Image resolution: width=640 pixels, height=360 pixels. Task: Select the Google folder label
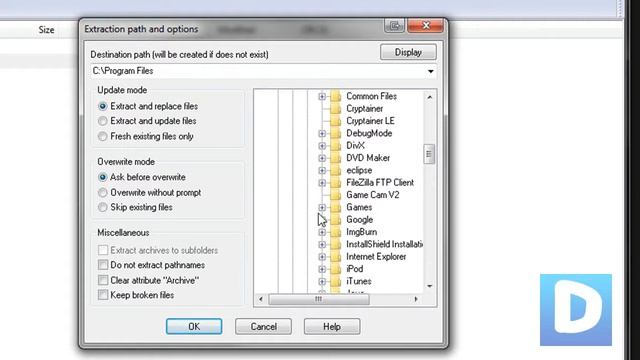point(360,220)
